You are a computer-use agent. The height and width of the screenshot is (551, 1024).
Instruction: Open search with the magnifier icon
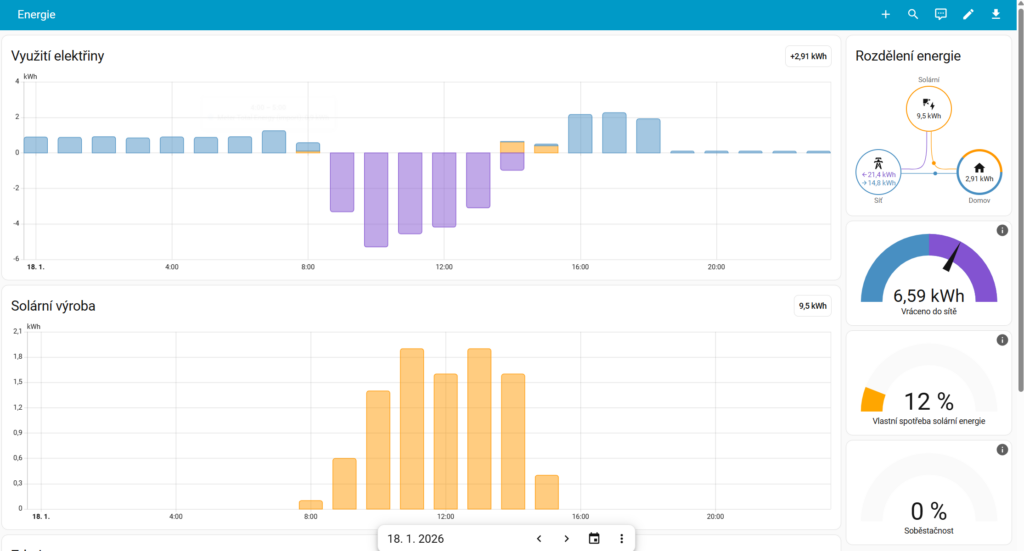[x=913, y=14]
